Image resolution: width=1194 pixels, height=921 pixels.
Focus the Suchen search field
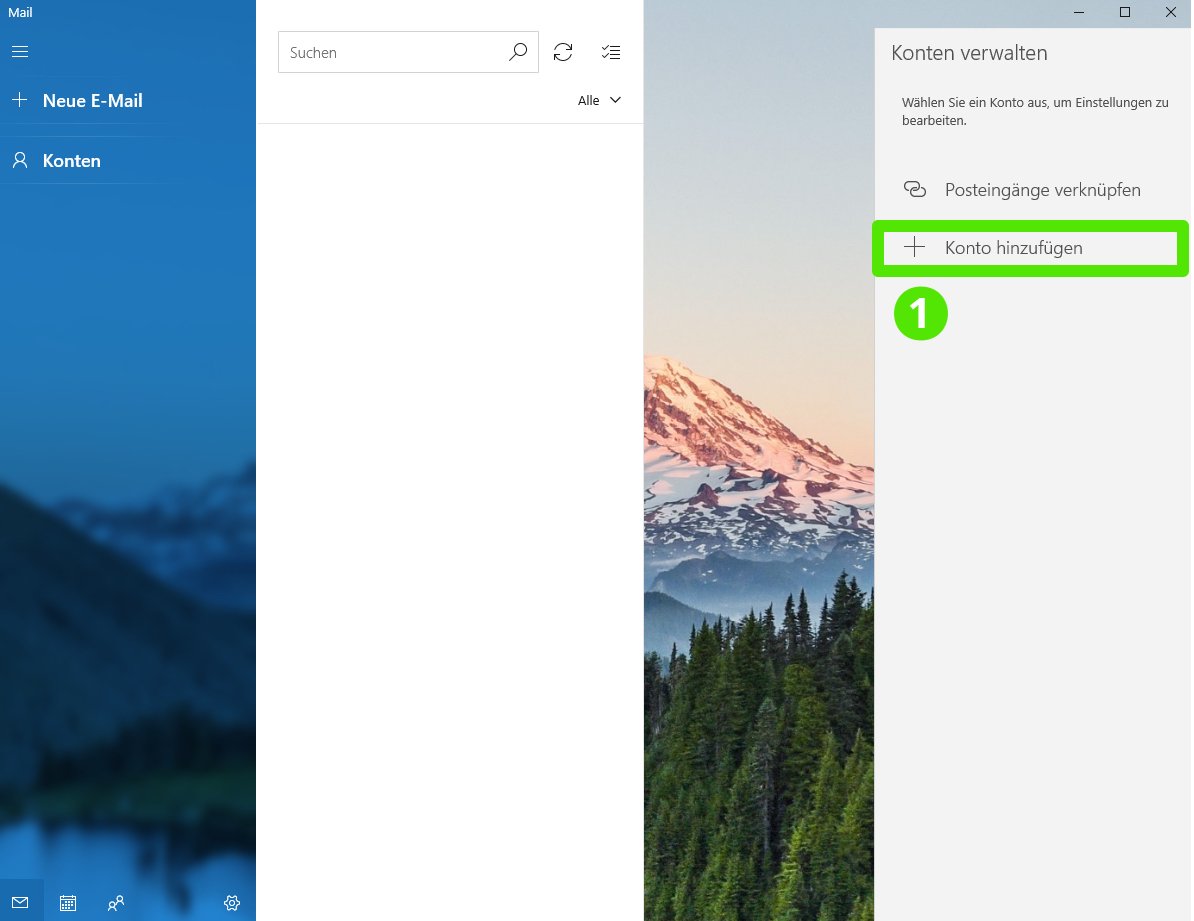408,52
